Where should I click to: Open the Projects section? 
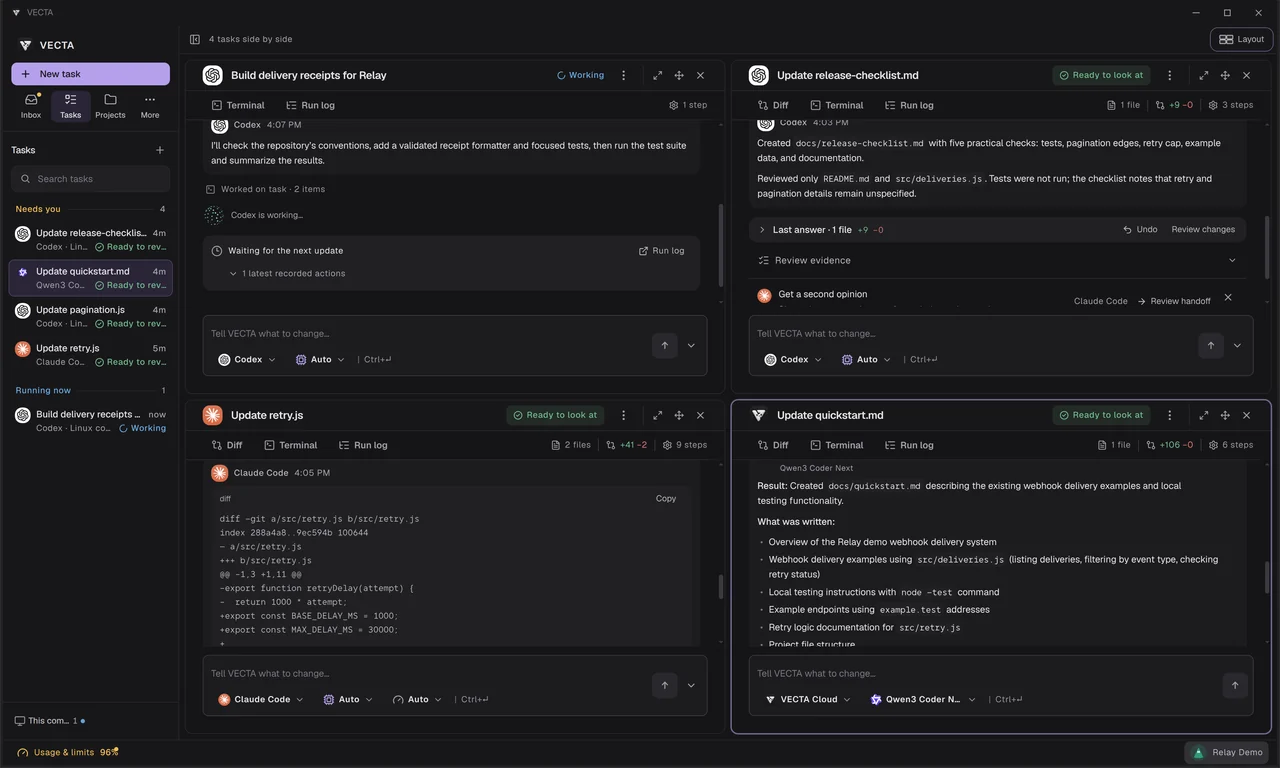click(110, 106)
